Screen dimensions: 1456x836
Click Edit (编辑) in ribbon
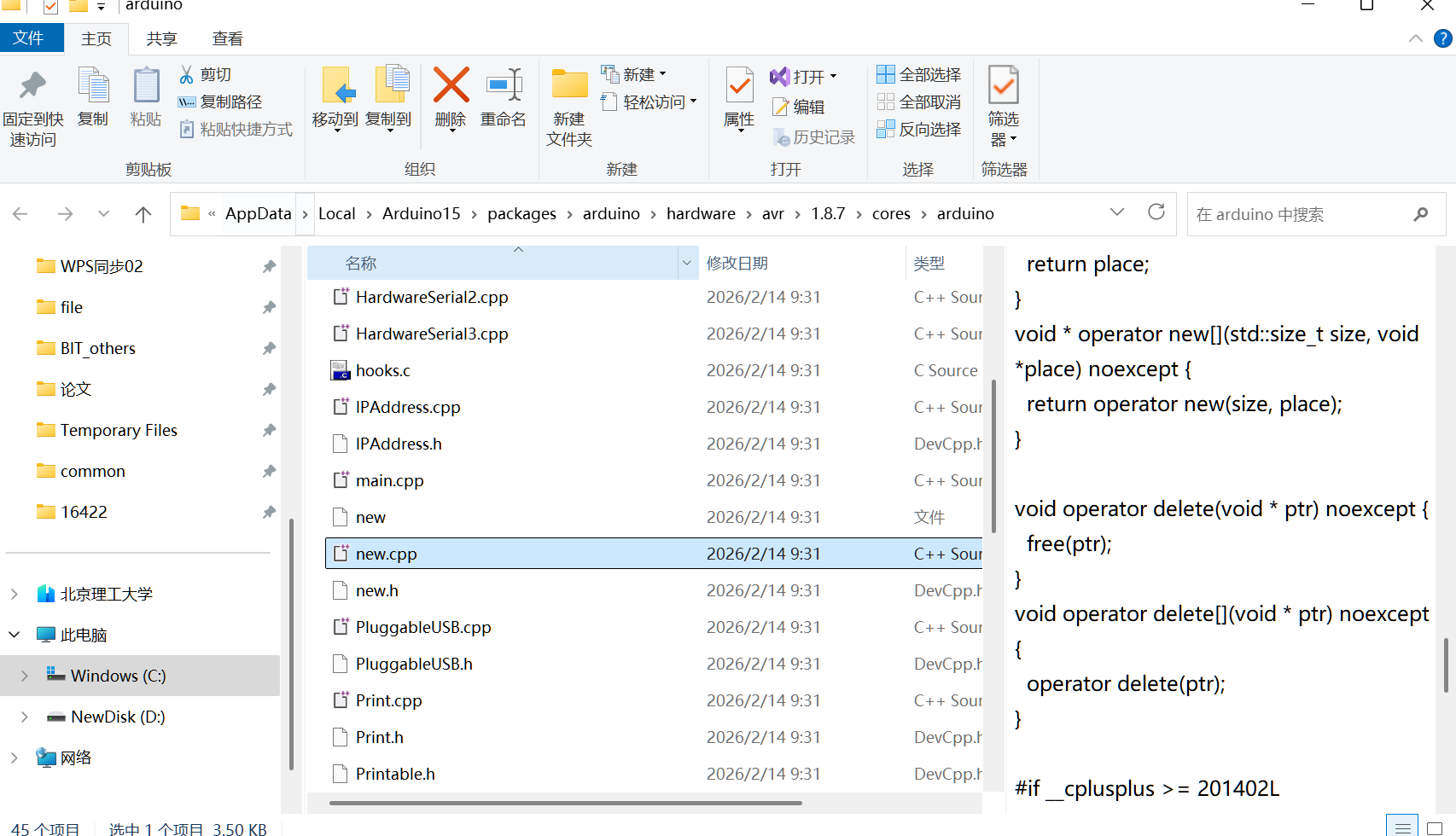tap(798, 107)
